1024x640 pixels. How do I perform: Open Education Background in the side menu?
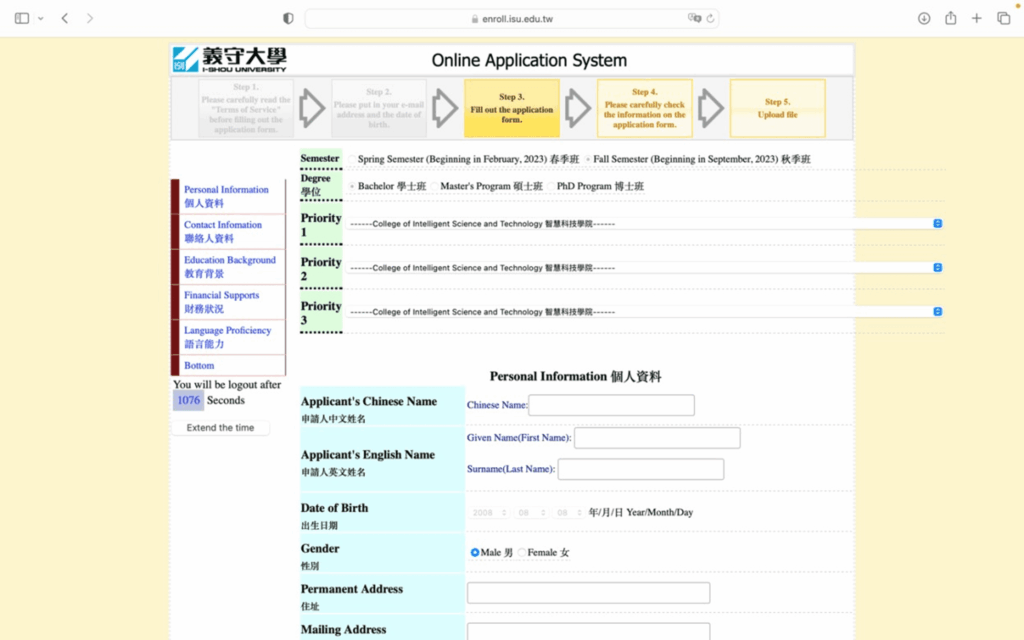tap(229, 266)
